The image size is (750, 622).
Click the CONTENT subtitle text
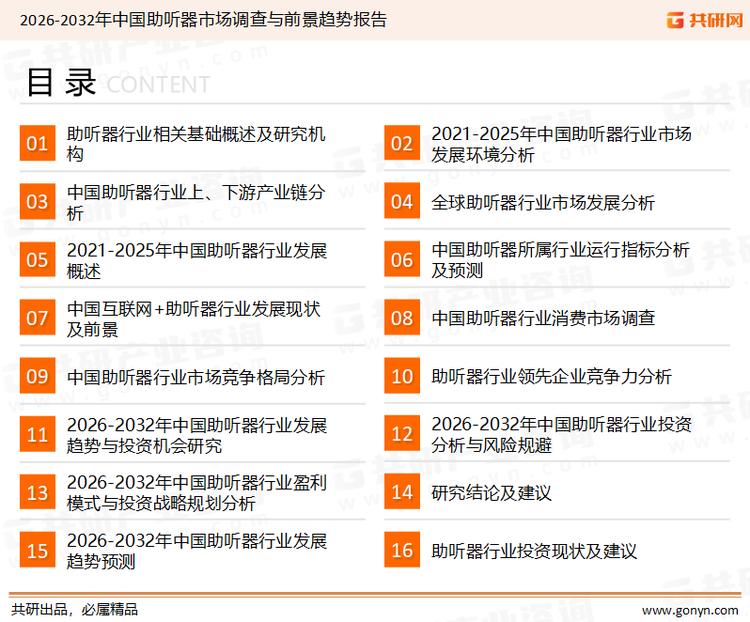pyautogui.click(x=158, y=85)
